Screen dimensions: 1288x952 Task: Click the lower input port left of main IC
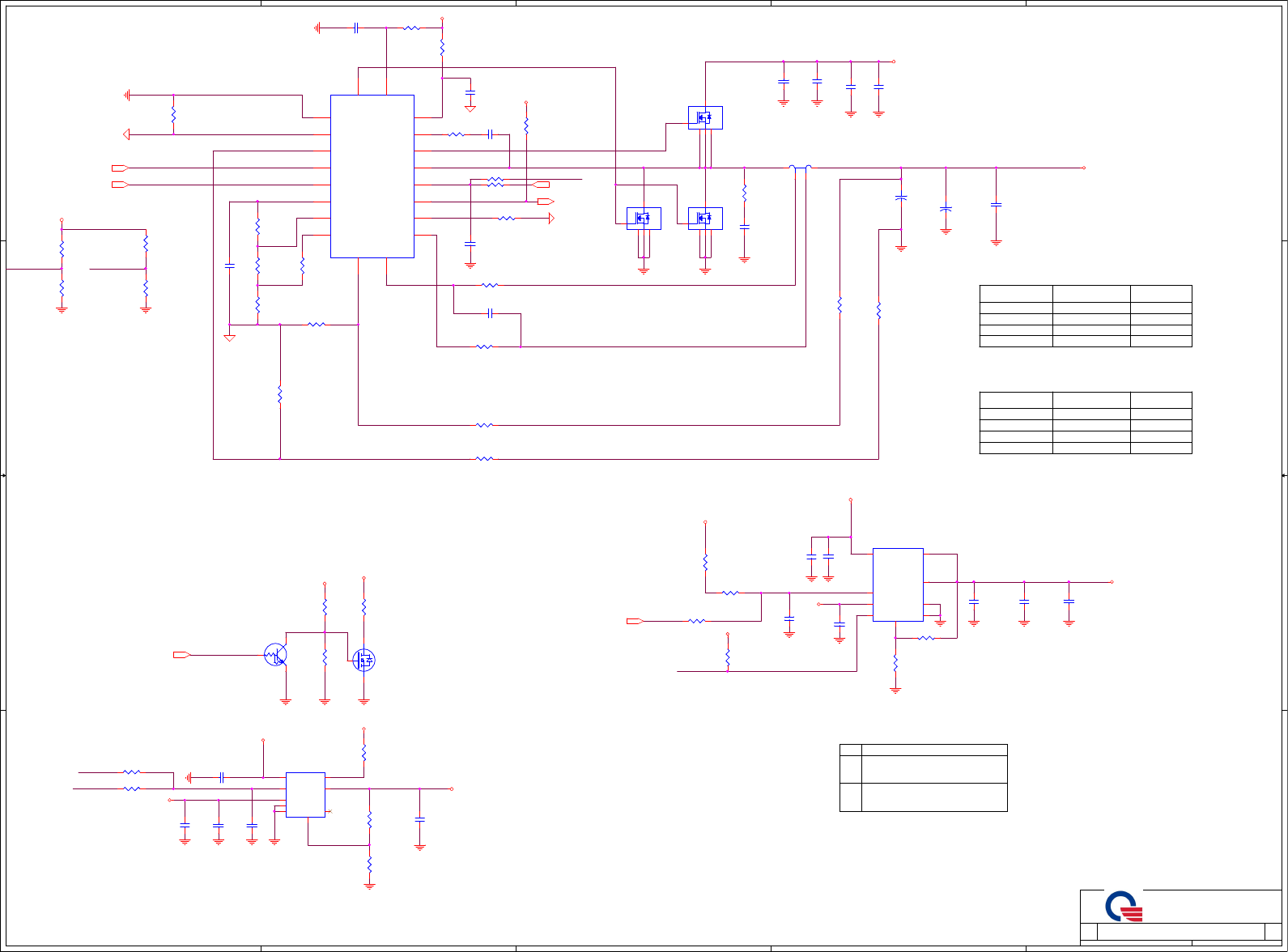(121, 185)
